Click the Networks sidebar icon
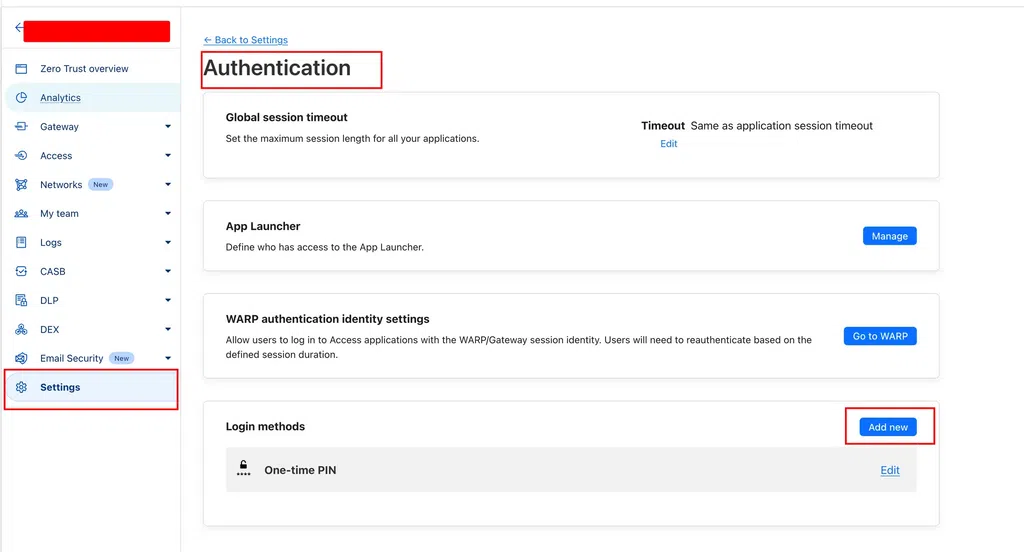1024x552 pixels. [22, 184]
